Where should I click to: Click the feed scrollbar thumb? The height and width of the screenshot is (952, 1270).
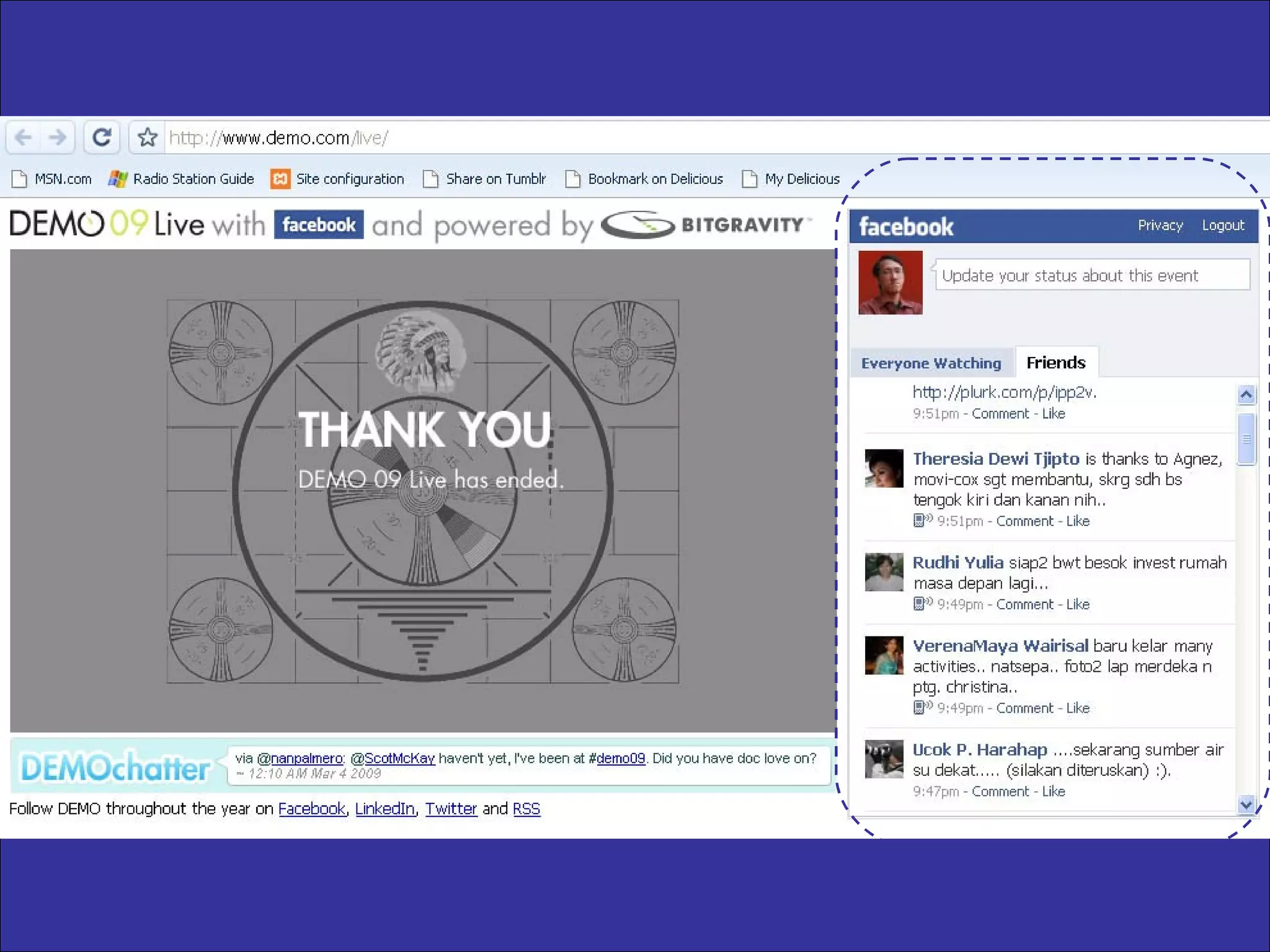(x=1246, y=439)
